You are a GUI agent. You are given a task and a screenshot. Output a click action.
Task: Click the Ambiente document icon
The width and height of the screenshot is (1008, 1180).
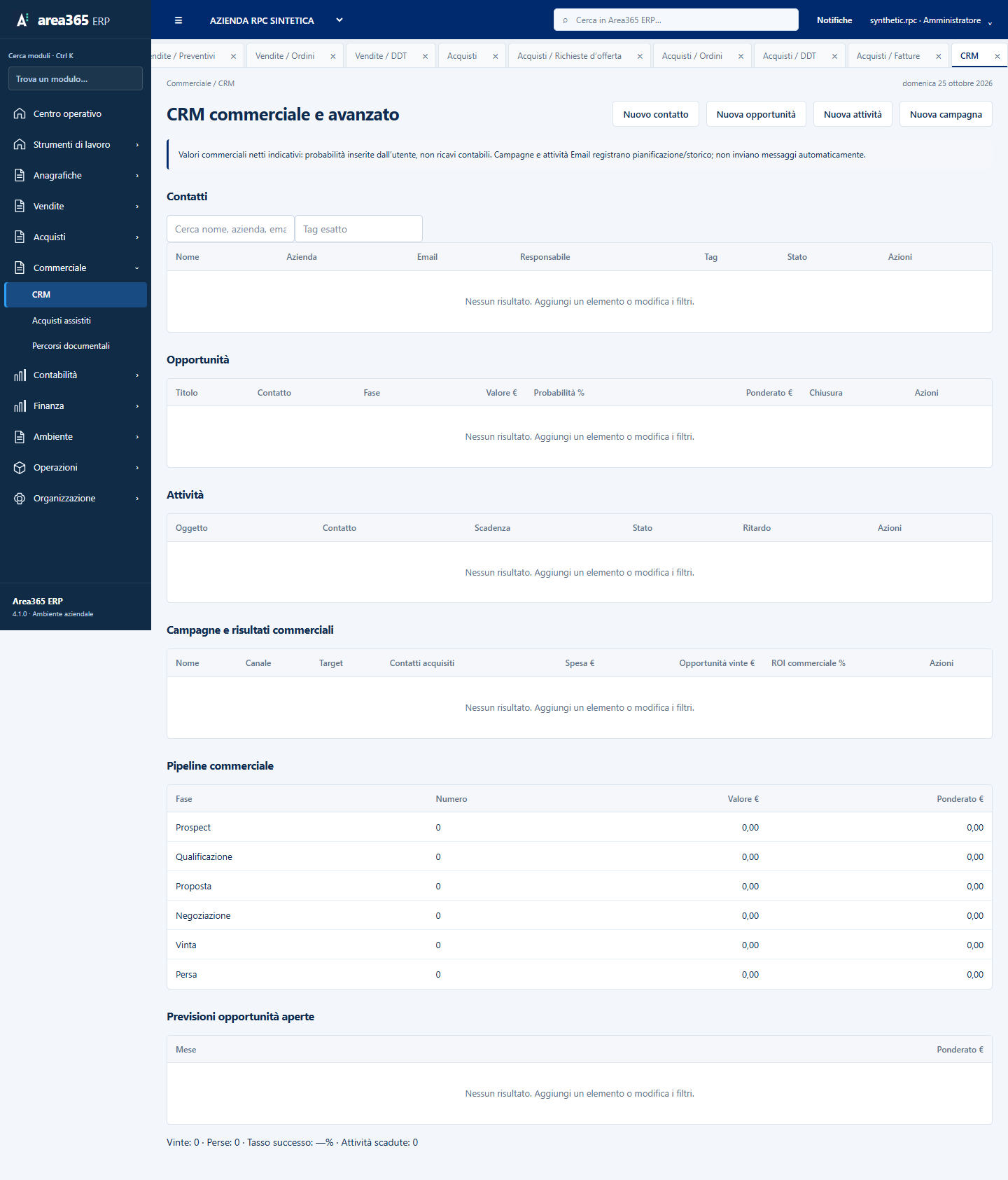(20, 436)
